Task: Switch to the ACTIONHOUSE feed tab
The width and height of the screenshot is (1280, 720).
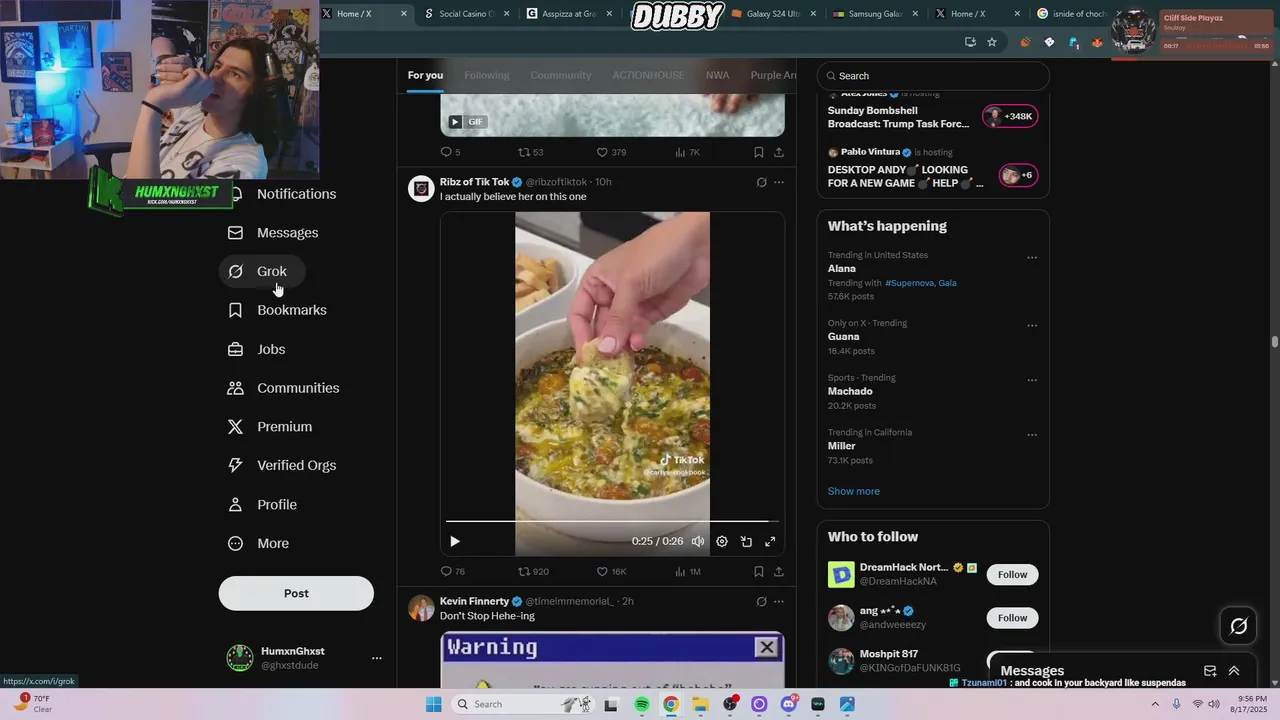Action: pos(648,75)
